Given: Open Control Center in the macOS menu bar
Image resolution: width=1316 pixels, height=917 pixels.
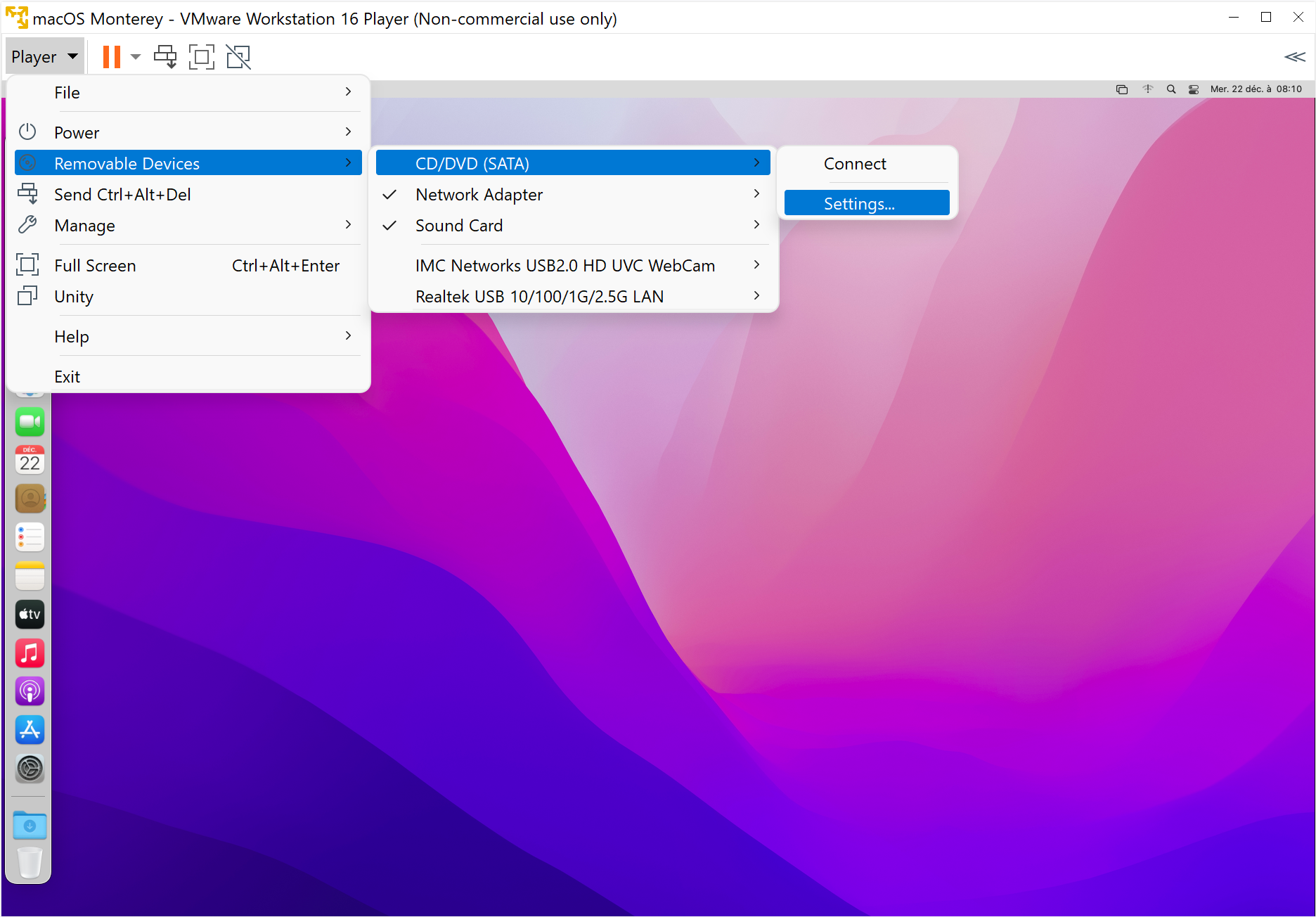Looking at the screenshot, I should (1193, 89).
